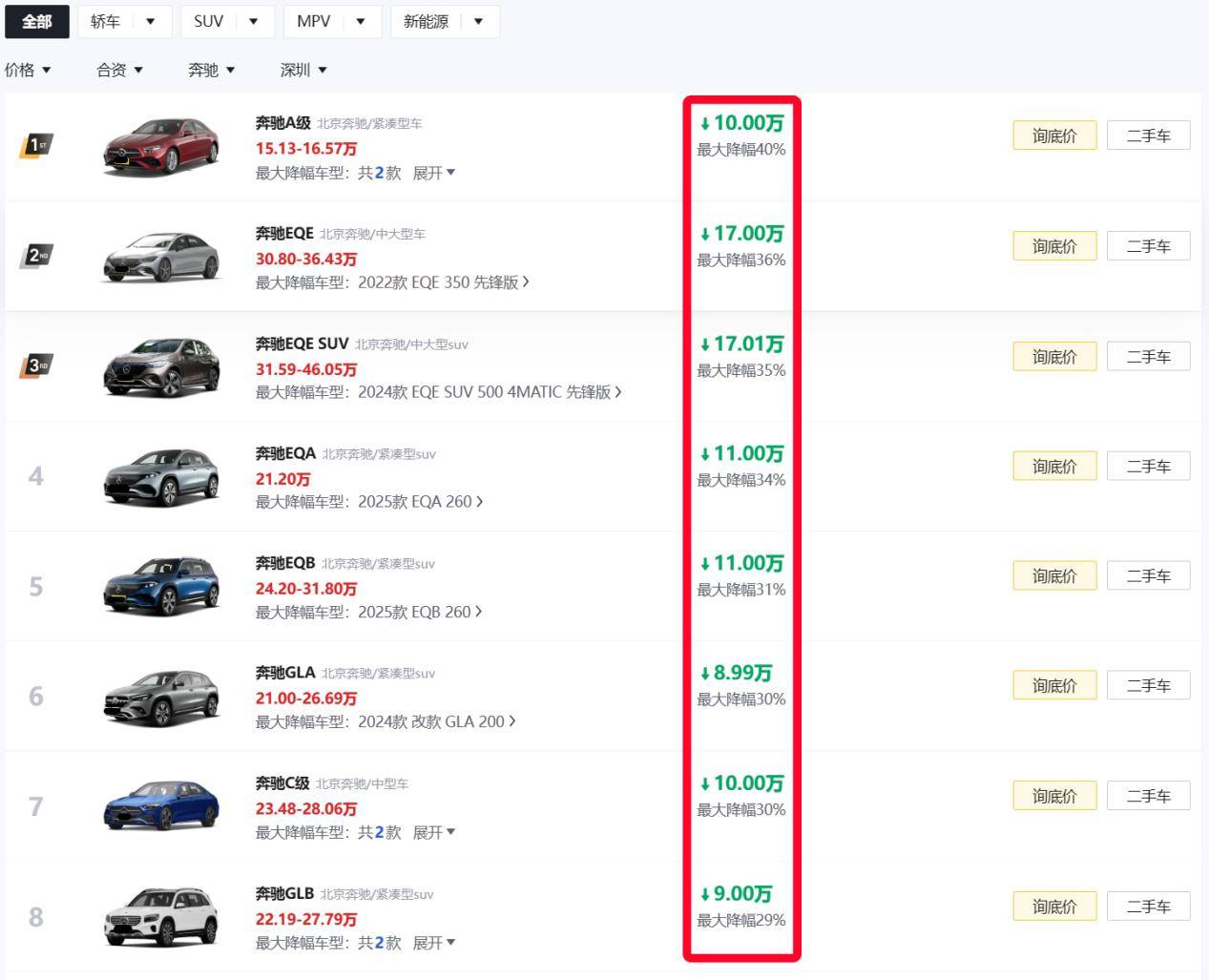
Task: Open the white 奔驰GLB car thumbnail
Action: [160, 916]
